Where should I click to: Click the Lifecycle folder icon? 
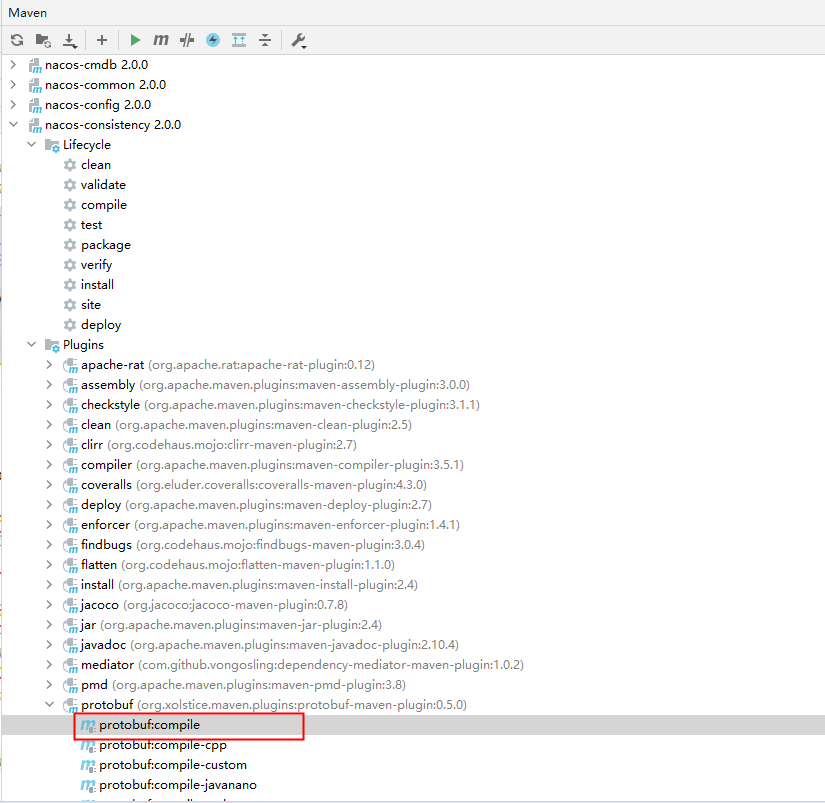click(x=52, y=145)
